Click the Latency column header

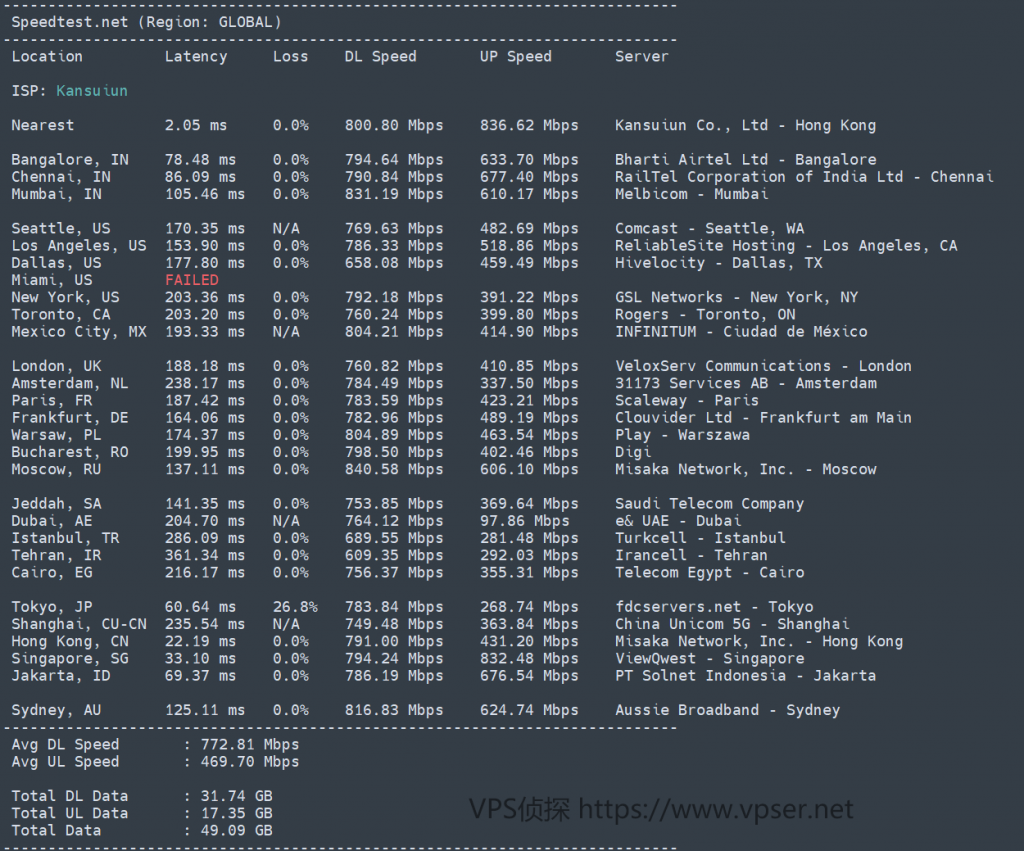196,57
